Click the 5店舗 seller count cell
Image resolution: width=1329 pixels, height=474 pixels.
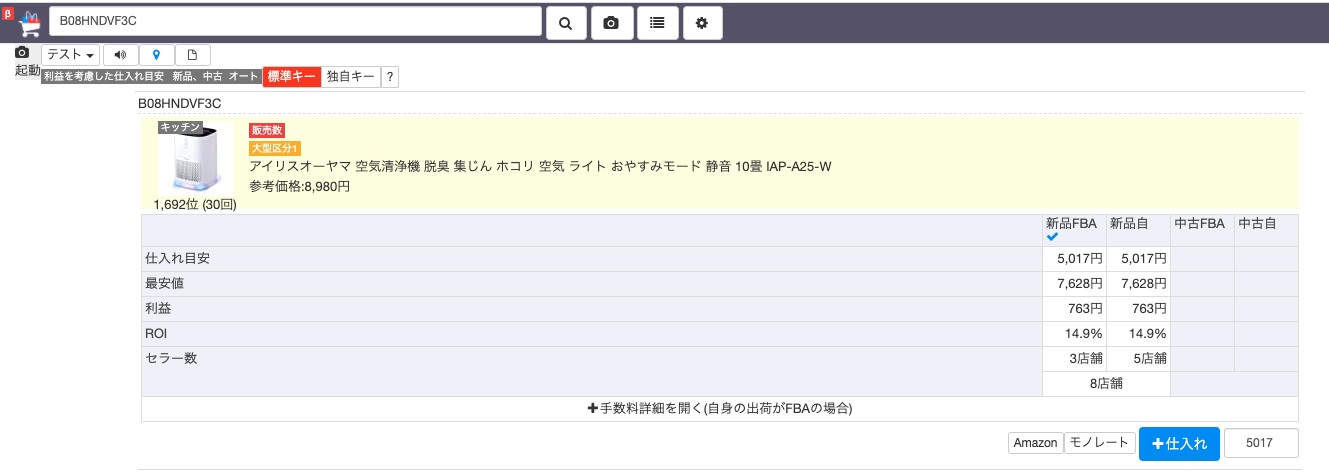1138,359
